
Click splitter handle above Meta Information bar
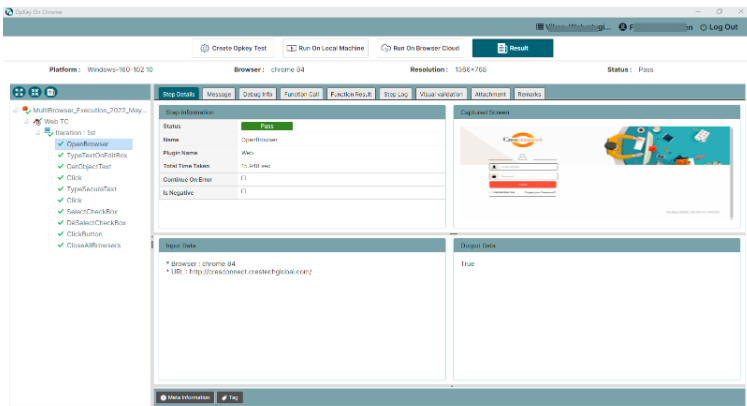(x=452, y=386)
